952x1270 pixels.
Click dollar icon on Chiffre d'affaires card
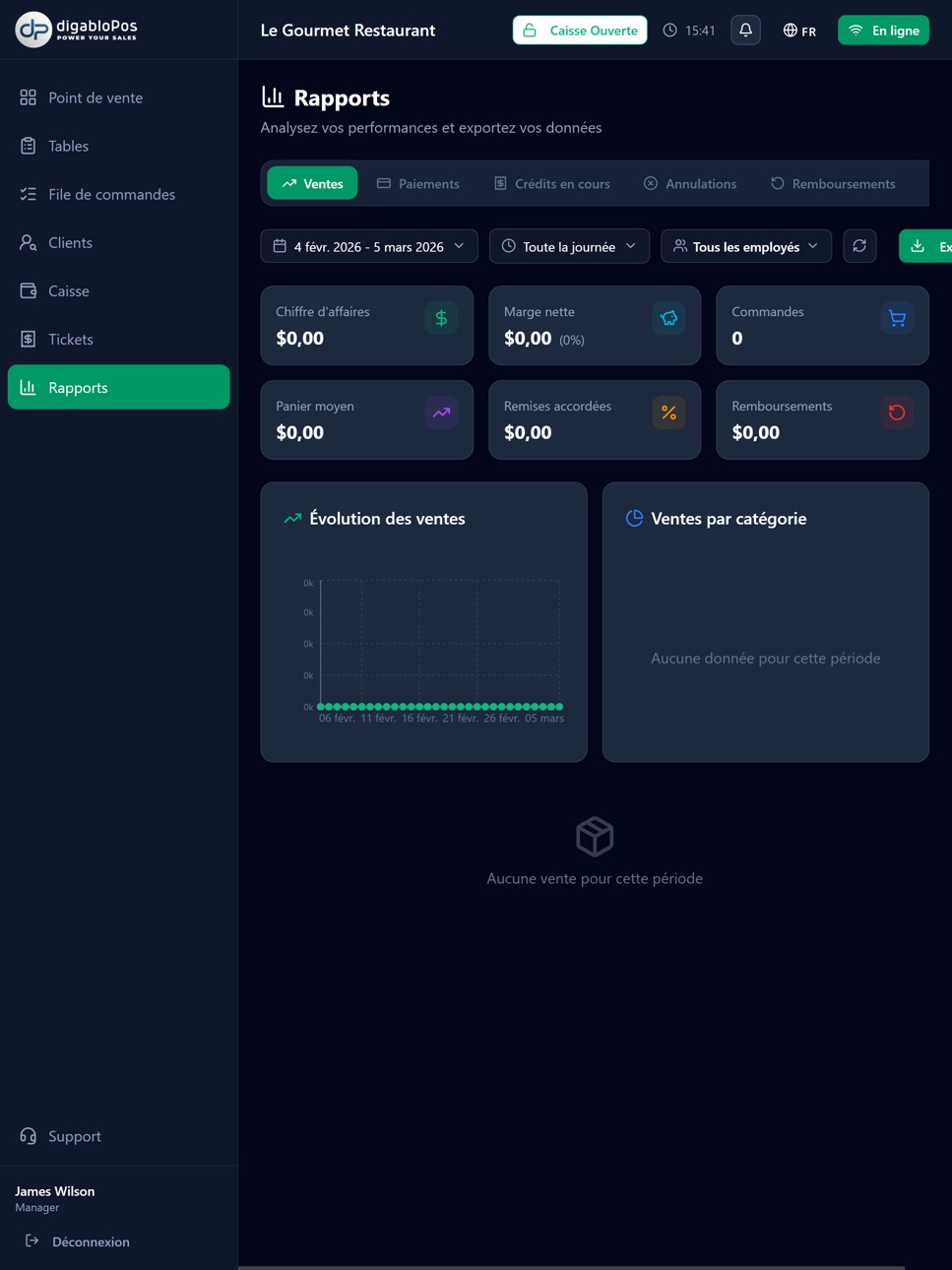pyautogui.click(x=441, y=318)
